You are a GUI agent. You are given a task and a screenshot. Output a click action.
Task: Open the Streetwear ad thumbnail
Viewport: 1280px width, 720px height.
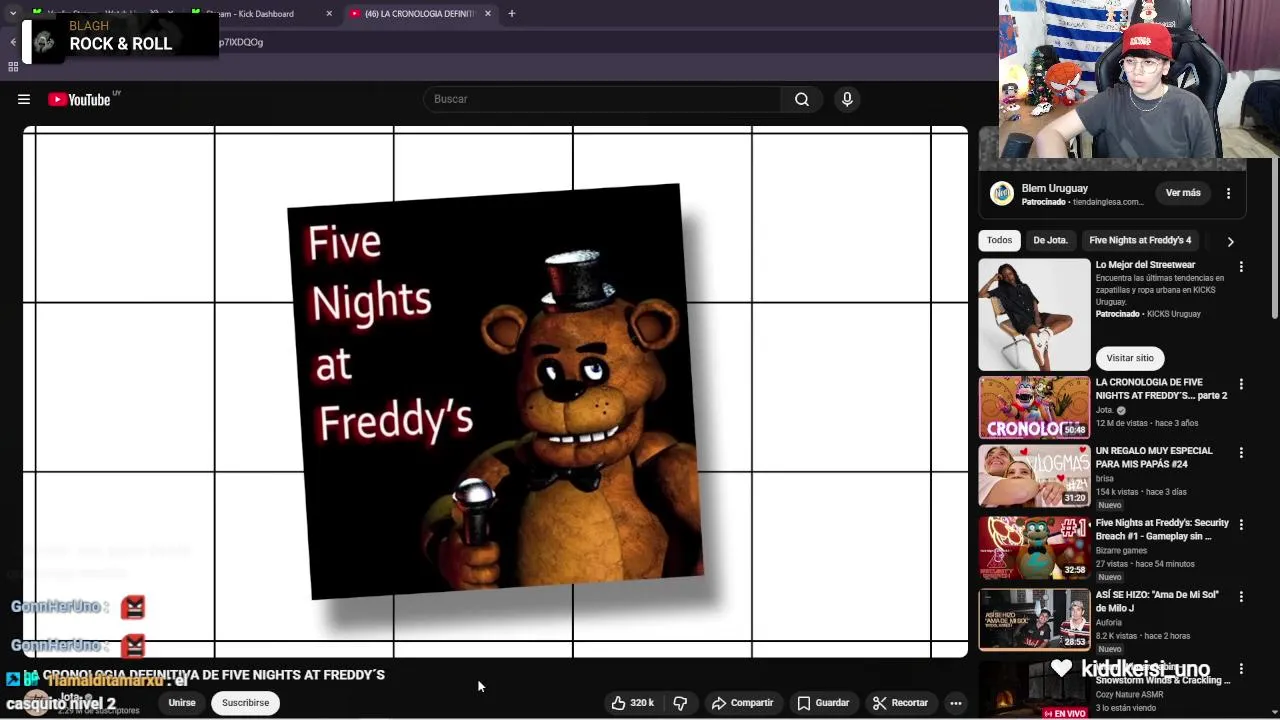[1034, 315]
